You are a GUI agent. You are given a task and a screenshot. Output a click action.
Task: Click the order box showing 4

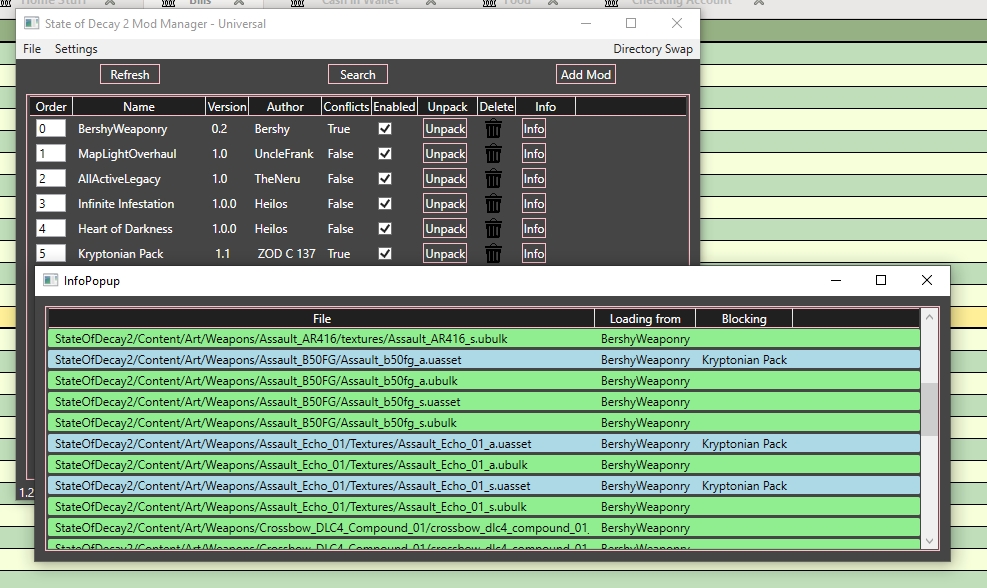coord(50,229)
